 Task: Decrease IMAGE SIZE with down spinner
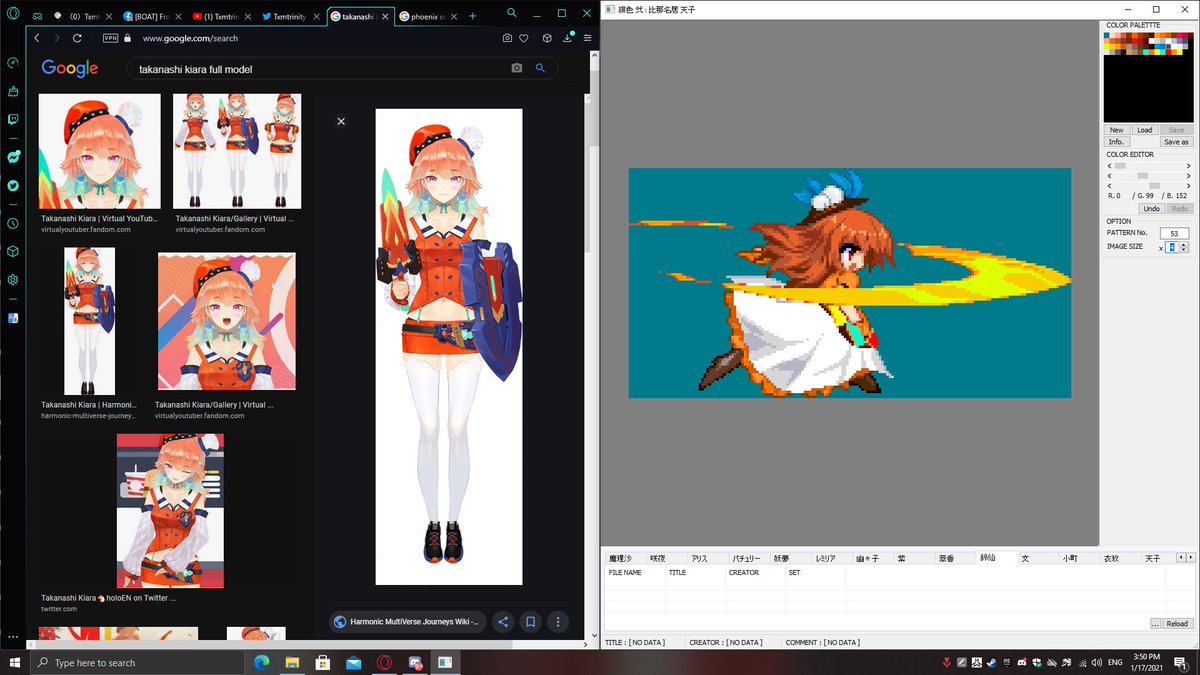[1184, 250]
